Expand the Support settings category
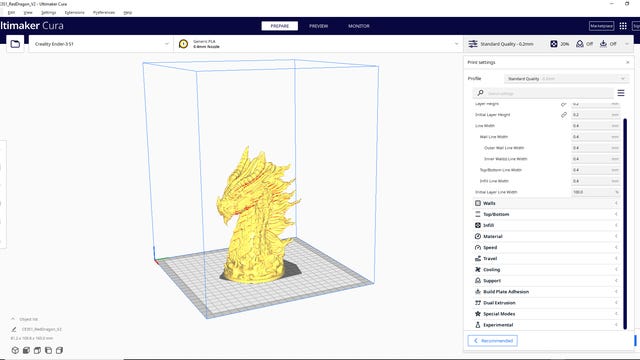Viewport: 640px width, 360px height. (547, 280)
